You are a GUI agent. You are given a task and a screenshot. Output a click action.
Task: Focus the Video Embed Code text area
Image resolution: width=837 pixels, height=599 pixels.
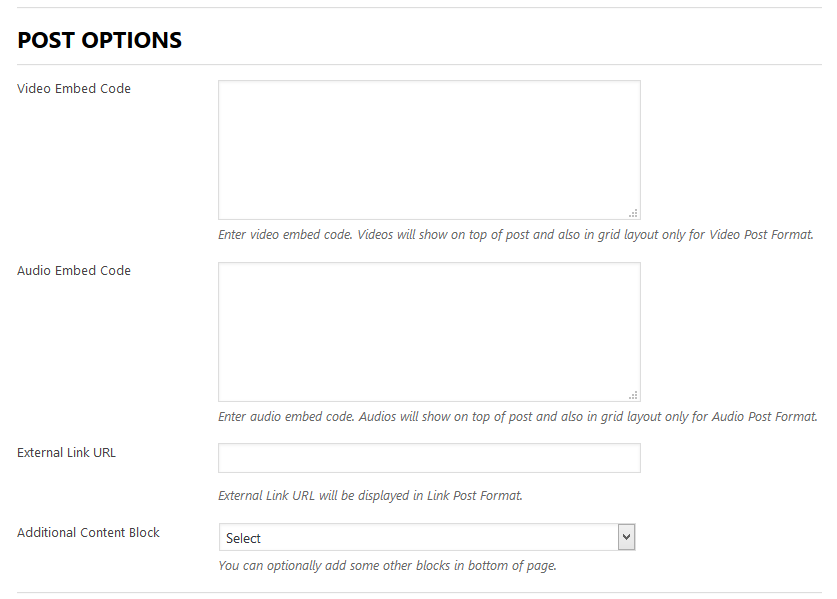(429, 149)
